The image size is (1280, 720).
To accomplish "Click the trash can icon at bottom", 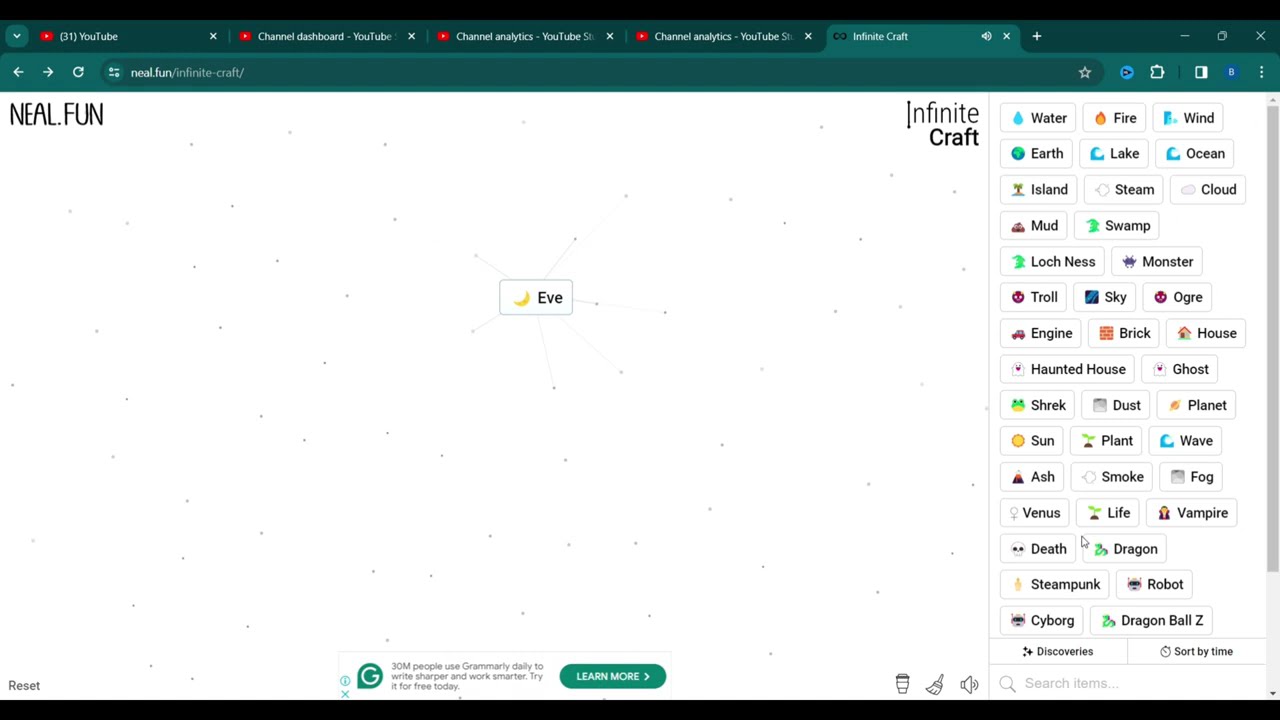I will click(902, 684).
